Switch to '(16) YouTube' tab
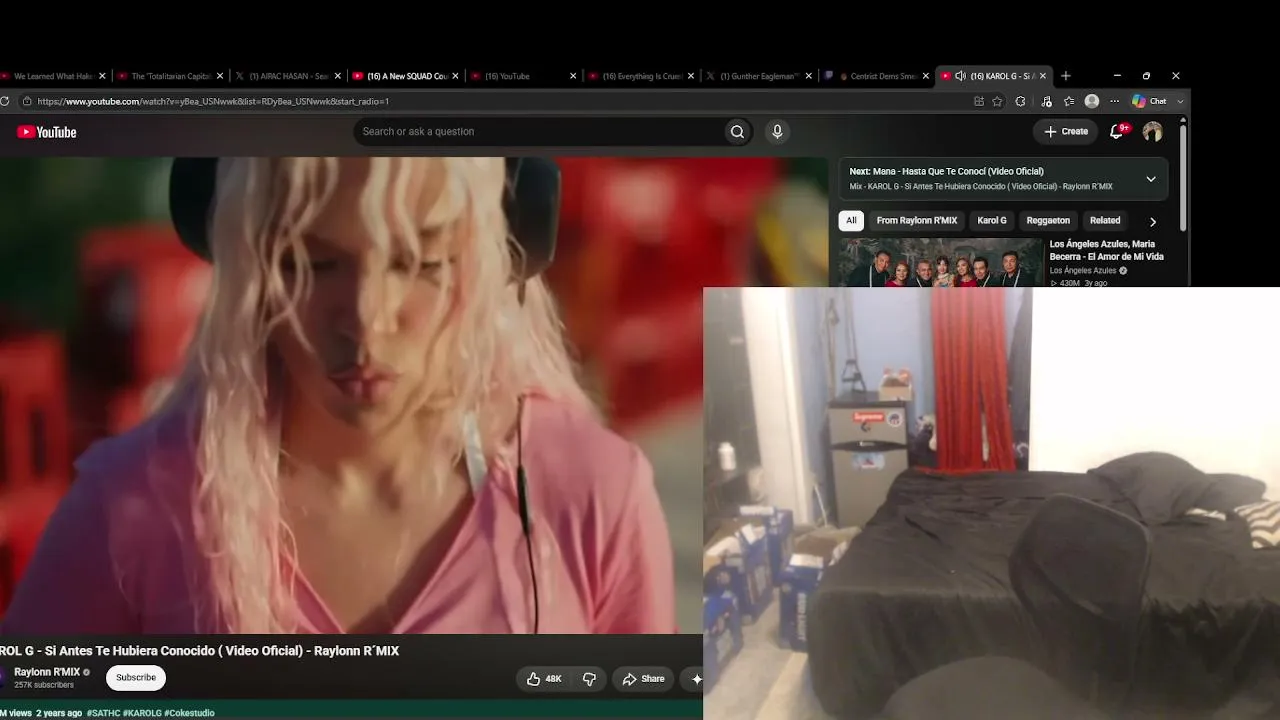1280x720 pixels. coord(524,76)
